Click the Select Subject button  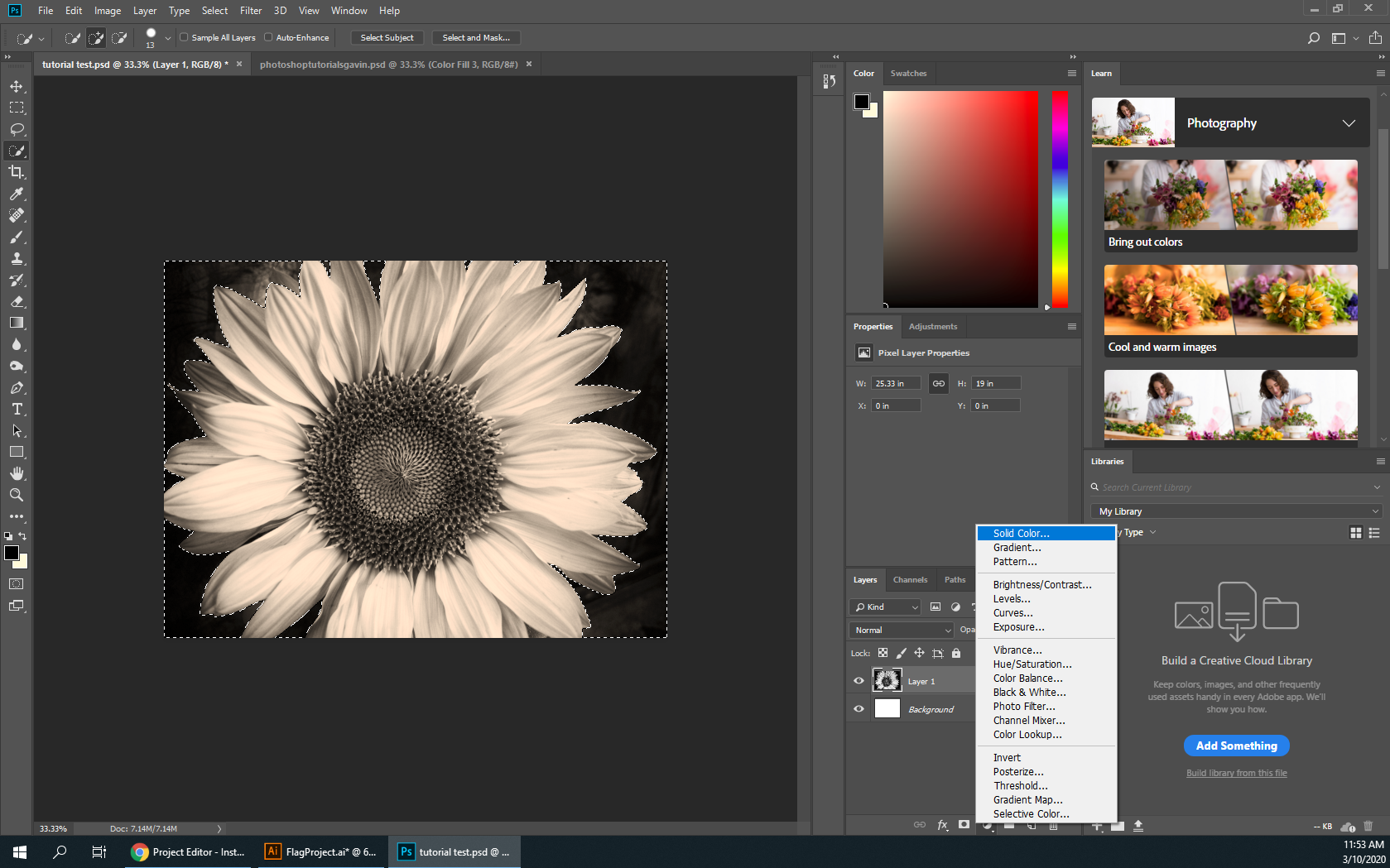click(x=387, y=37)
